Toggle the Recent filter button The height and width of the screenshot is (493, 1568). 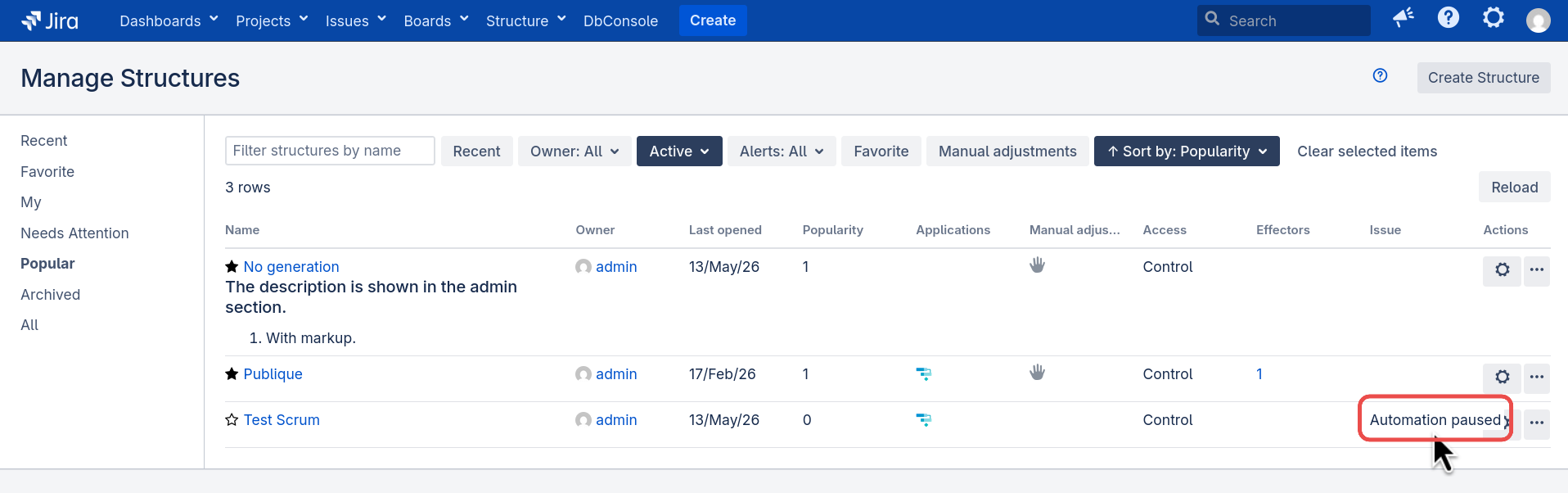click(x=476, y=152)
